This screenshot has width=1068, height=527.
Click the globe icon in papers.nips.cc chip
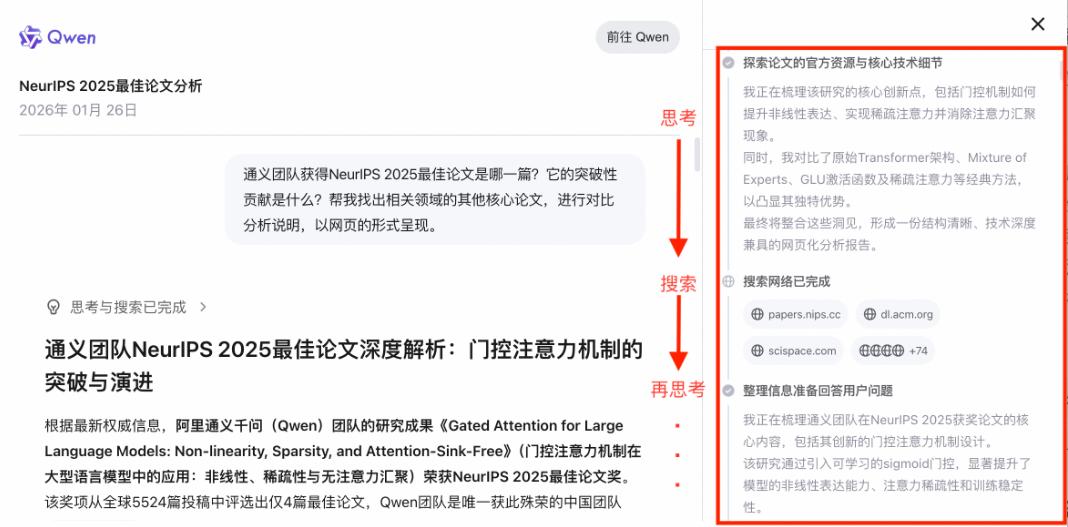757,315
